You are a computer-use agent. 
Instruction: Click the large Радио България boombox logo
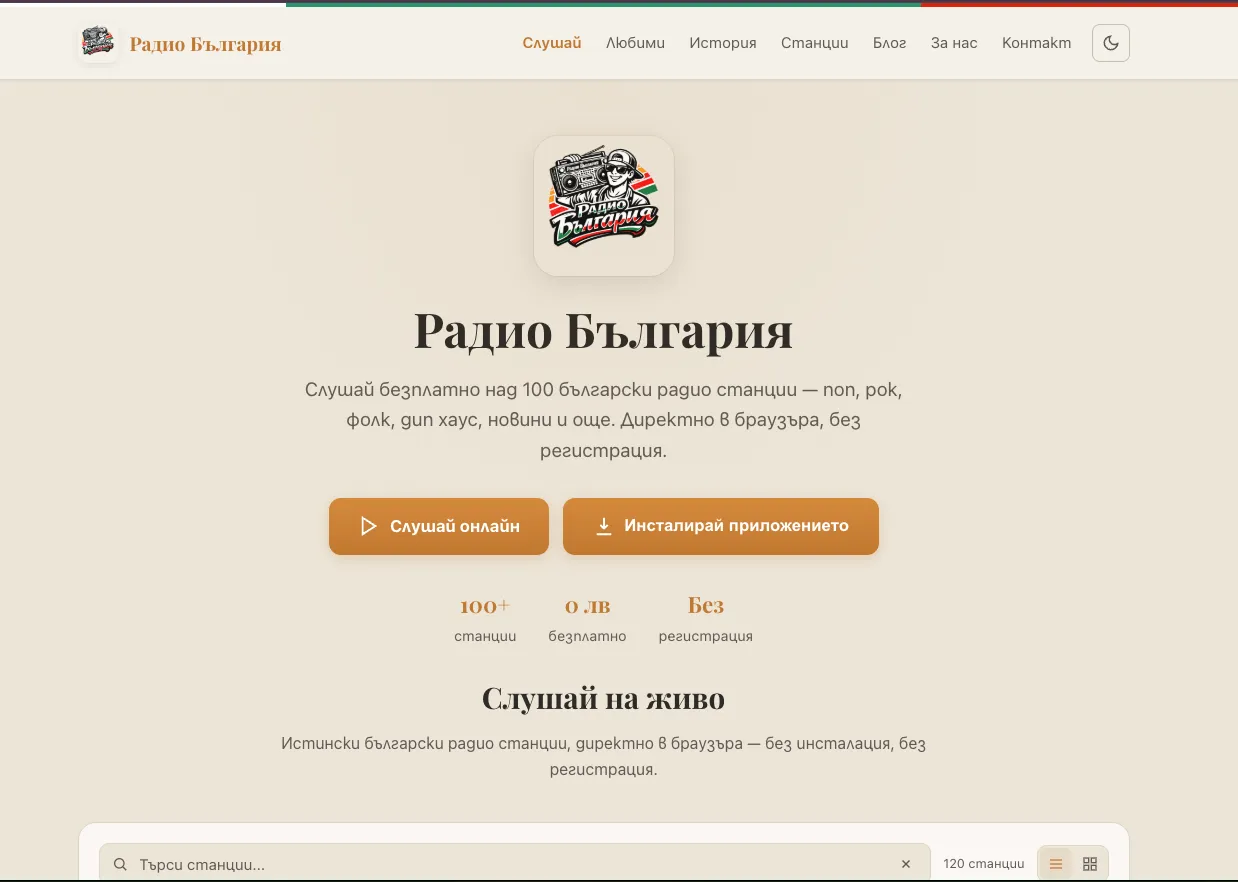coord(604,206)
